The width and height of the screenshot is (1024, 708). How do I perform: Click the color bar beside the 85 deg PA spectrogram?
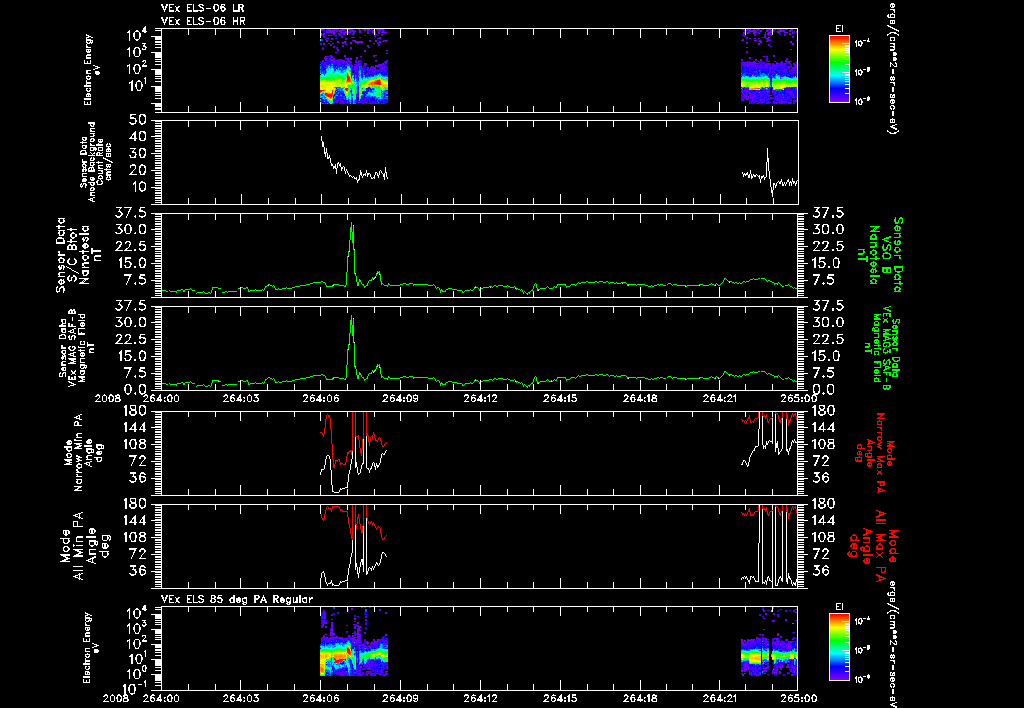point(839,647)
